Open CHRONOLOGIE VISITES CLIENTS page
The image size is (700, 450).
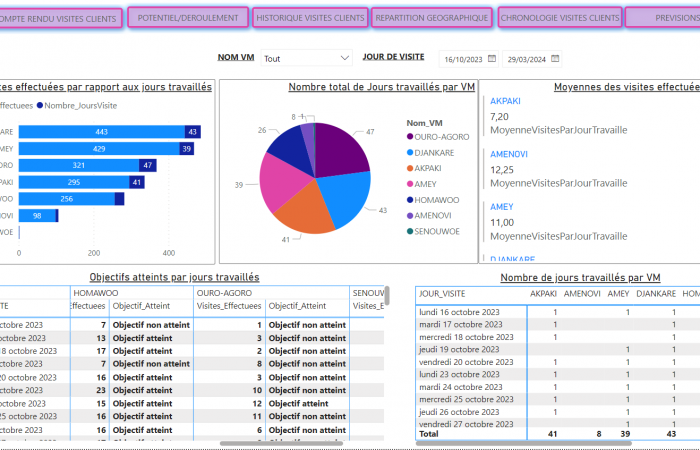[560, 18]
